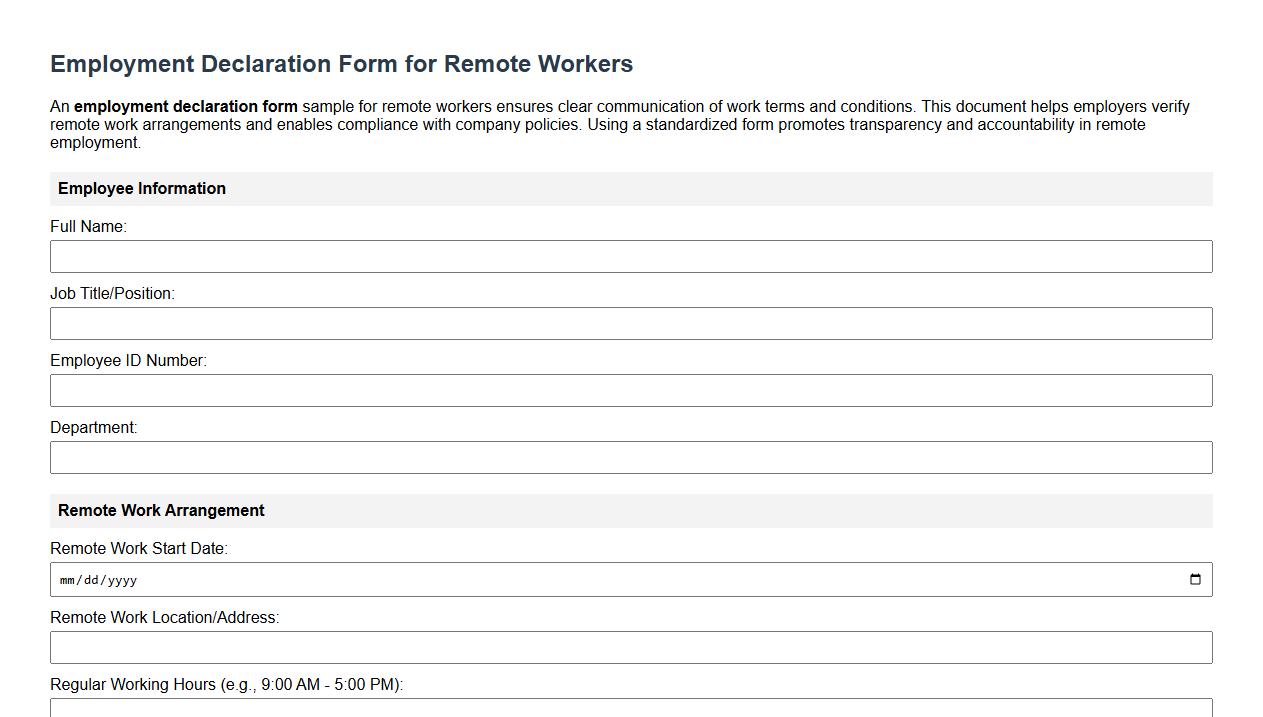
Task: Click the mm segment of the date field
Action: (x=68, y=579)
